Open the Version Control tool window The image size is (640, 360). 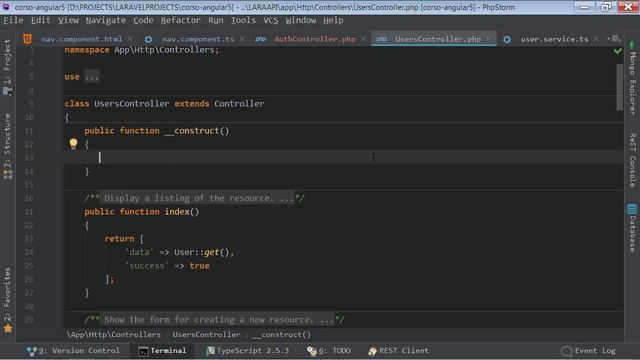point(73,351)
